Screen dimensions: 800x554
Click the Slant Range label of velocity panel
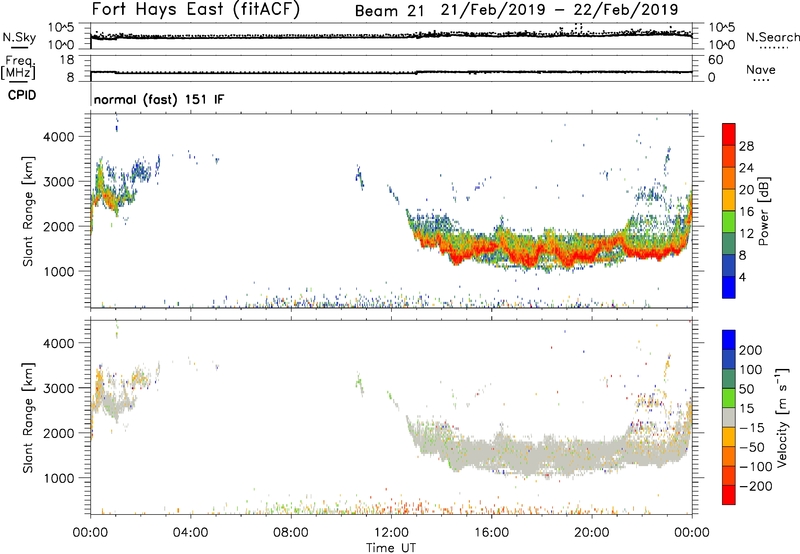pyautogui.click(x=28, y=417)
